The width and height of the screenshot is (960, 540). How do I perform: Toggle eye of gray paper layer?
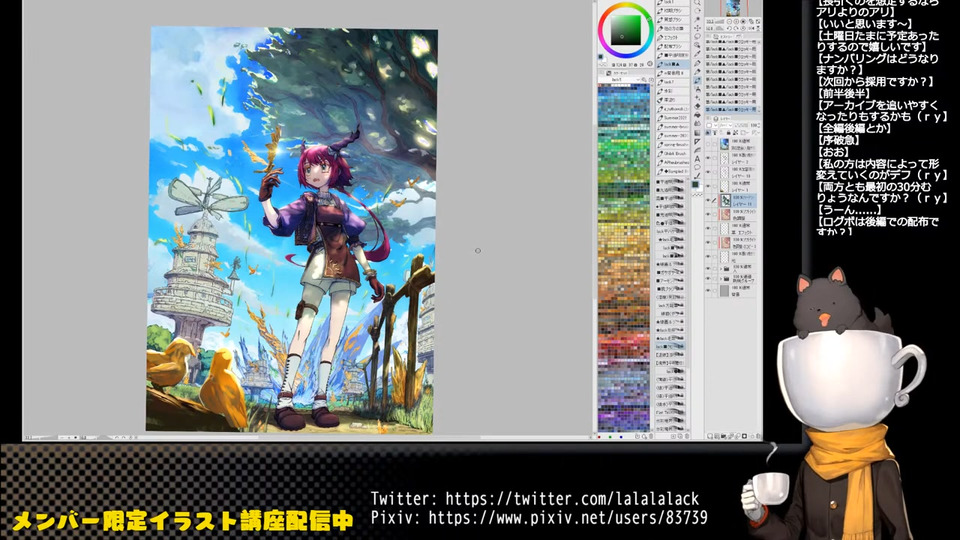click(x=708, y=289)
